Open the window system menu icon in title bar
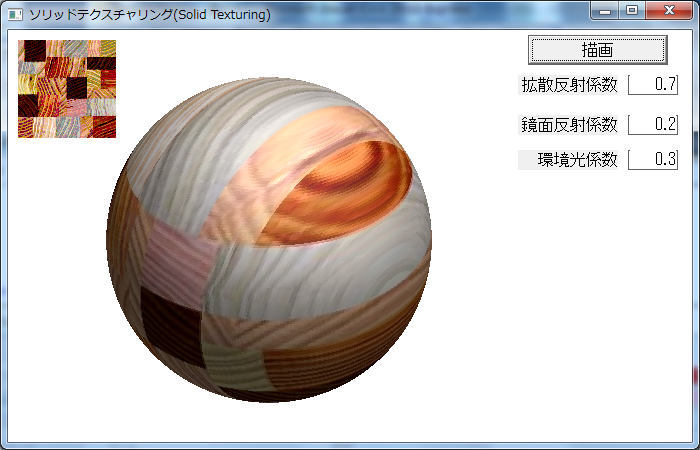Viewport: 700px width, 450px height. (x=15, y=15)
